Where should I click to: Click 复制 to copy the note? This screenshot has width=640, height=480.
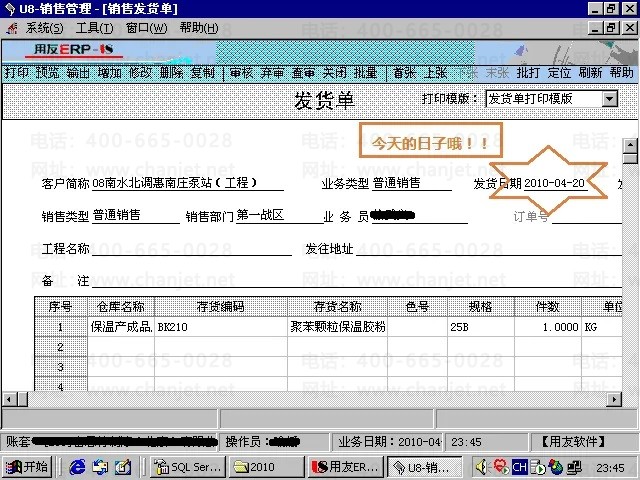[x=202, y=73]
